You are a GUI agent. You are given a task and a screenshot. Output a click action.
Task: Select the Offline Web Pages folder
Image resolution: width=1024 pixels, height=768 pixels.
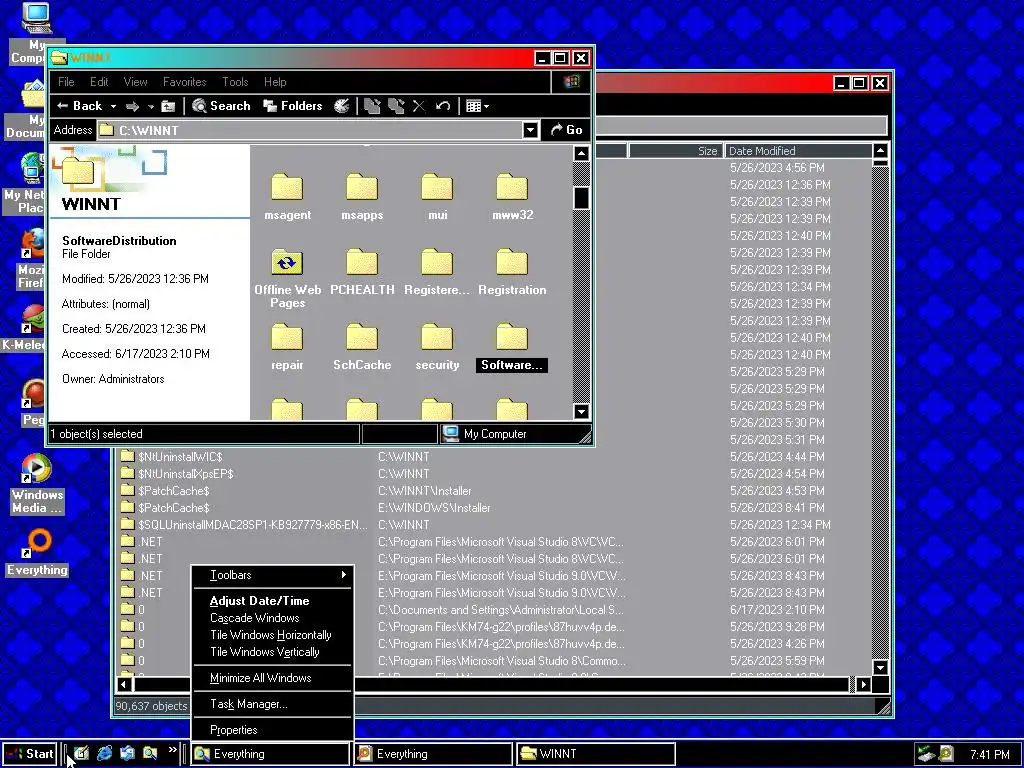click(287, 278)
